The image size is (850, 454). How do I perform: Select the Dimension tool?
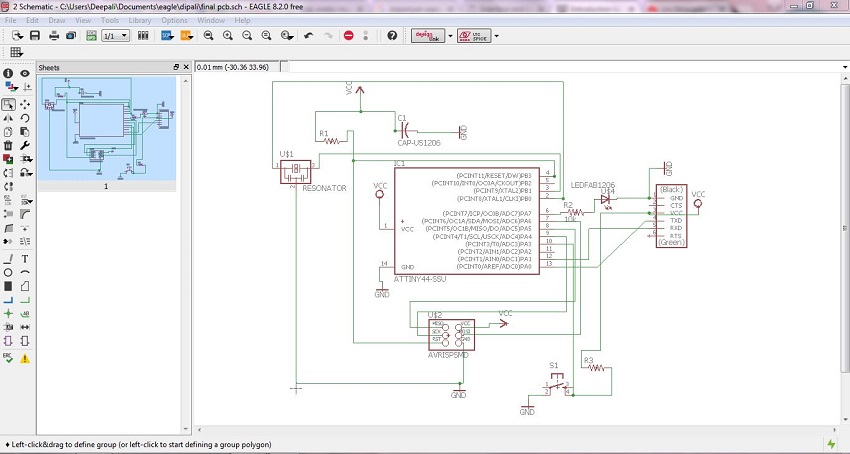coord(25,327)
